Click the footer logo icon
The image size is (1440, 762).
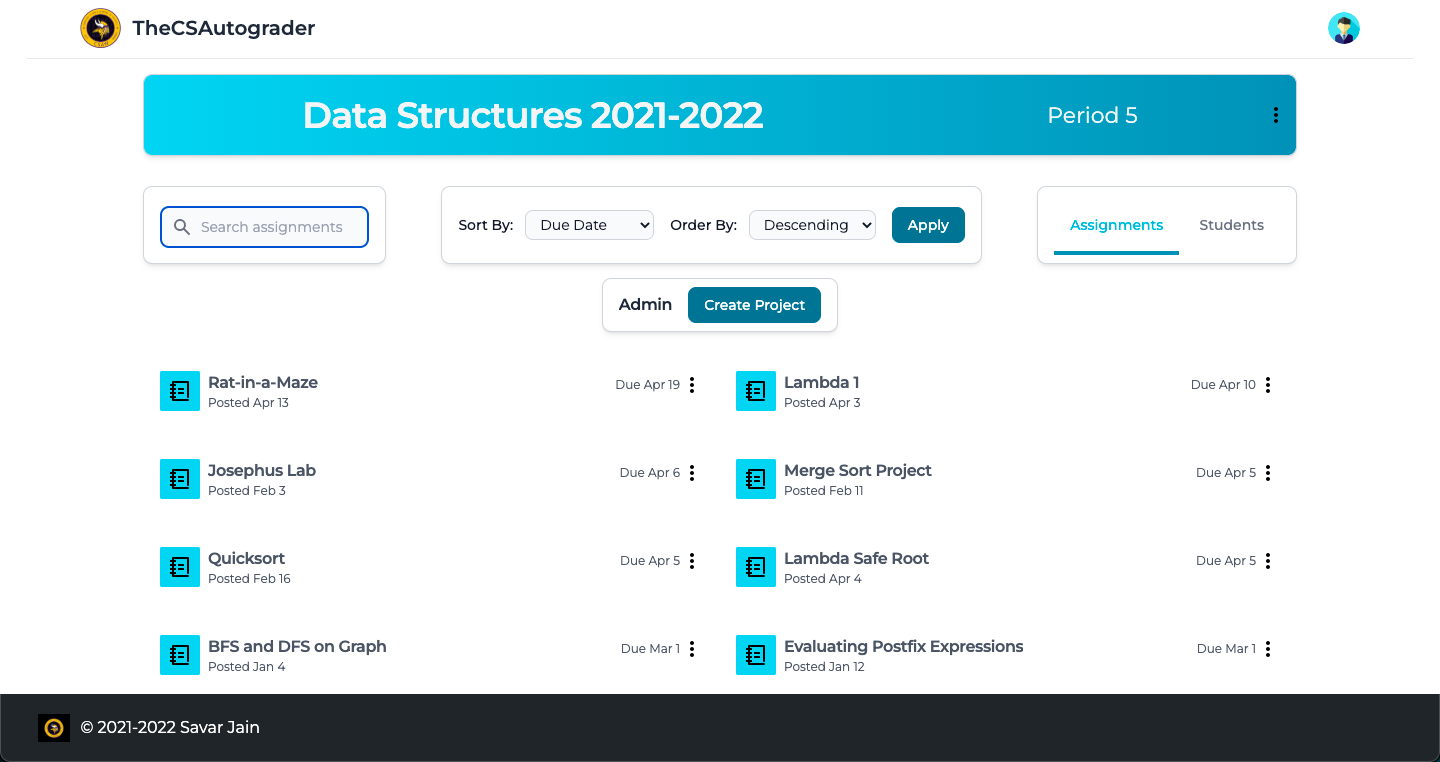point(54,728)
